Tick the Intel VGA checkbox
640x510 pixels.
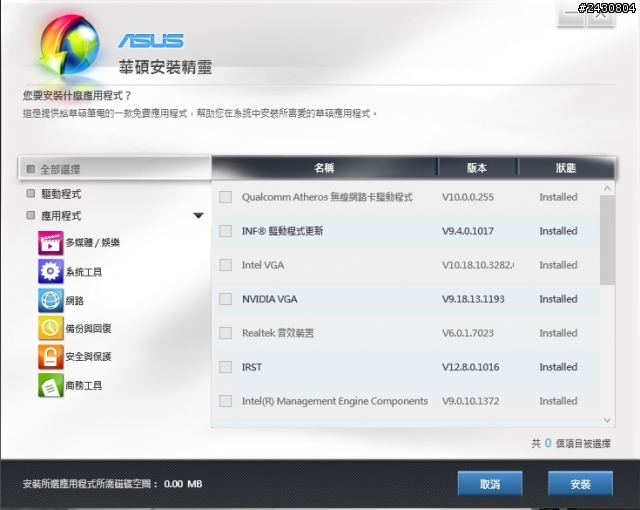[225, 265]
